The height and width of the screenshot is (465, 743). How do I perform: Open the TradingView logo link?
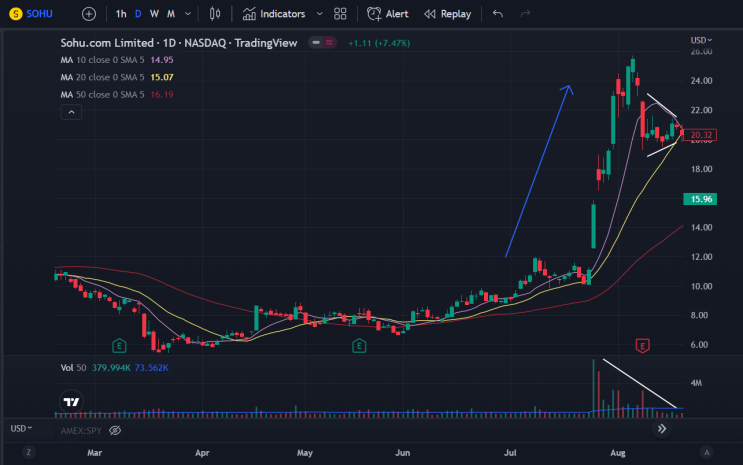pyautogui.click(x=72, y=402)
